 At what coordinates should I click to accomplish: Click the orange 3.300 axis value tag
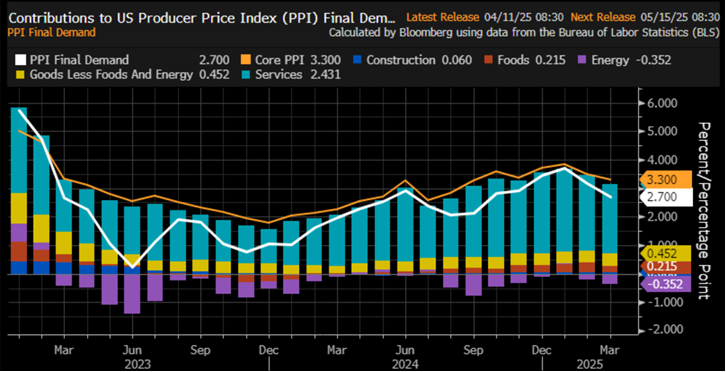(665, 179)
